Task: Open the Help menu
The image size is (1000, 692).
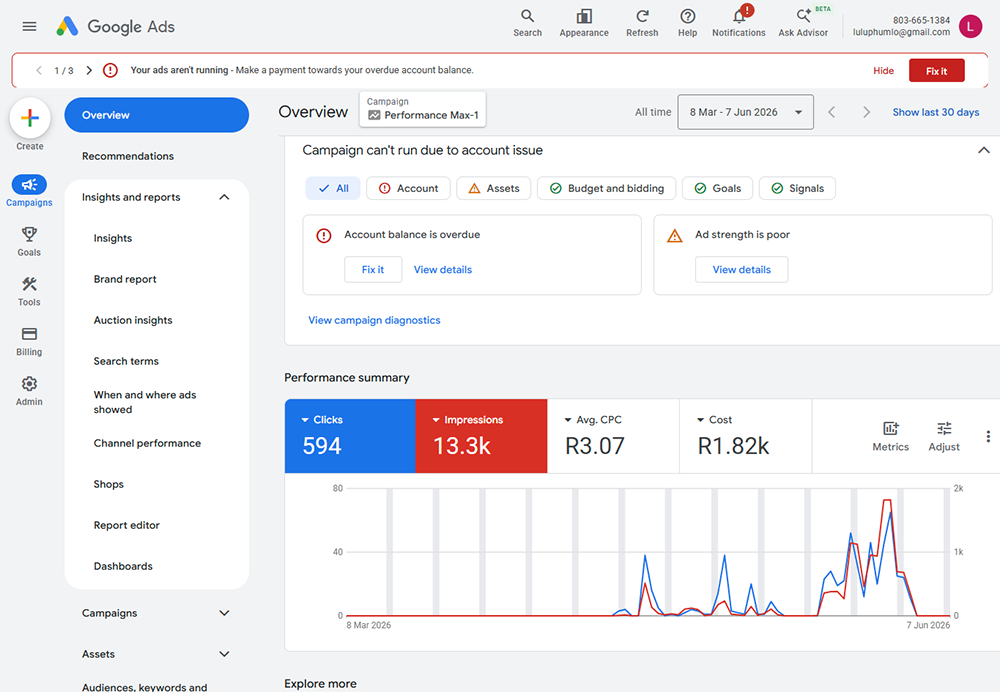Action: [x=687, y=24]
